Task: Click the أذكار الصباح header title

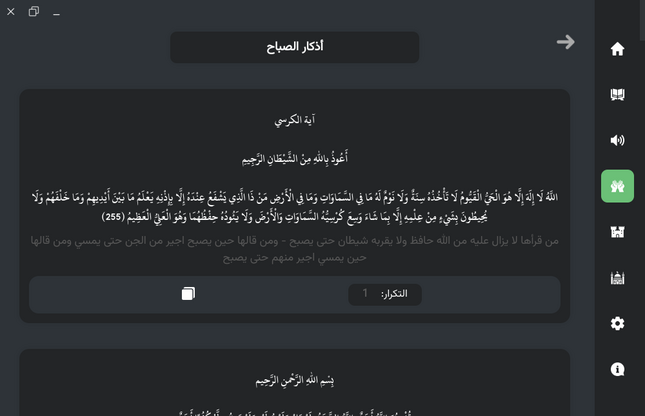Action: (294, 47)
